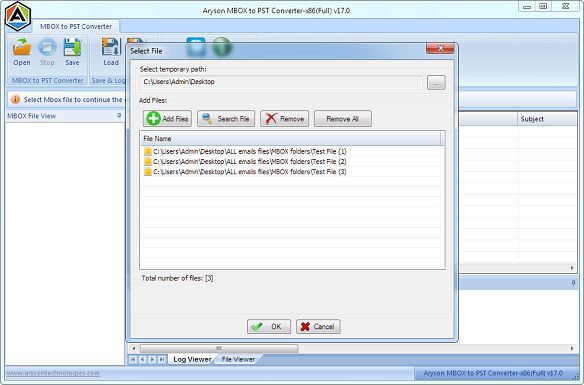The image size is (584, 385).
Task: Browse temporary path with ellipsis button
Action: click(436, 83)
